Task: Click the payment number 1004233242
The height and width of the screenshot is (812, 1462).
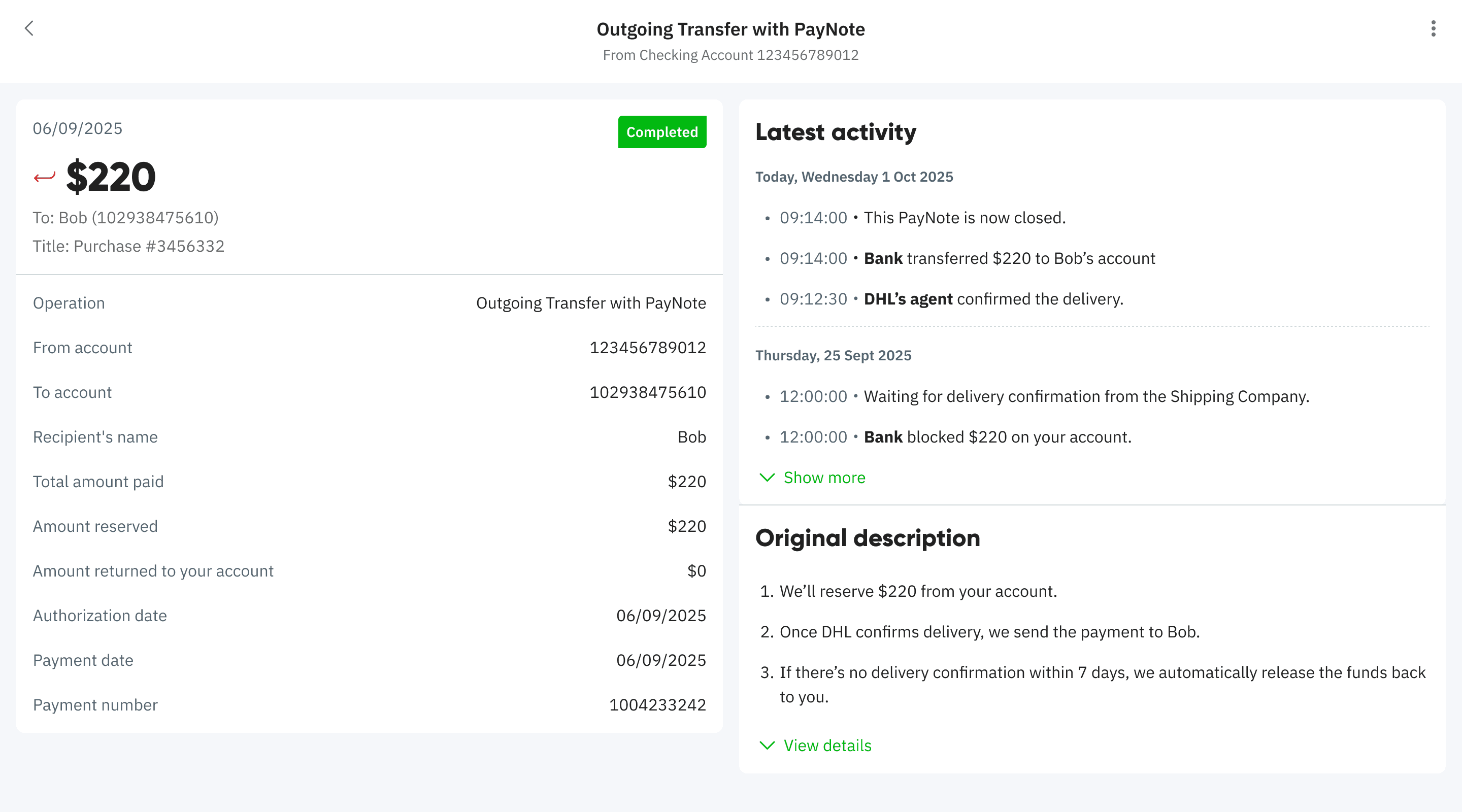Action: coord(657,705)
